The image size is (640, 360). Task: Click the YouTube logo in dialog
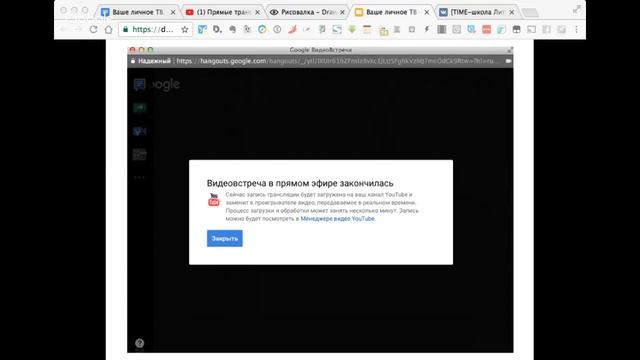[213, 200]
